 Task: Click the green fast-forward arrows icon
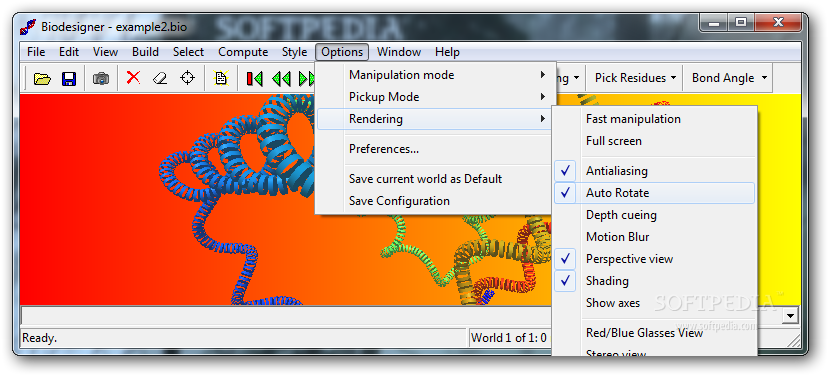tap(307, 79)
